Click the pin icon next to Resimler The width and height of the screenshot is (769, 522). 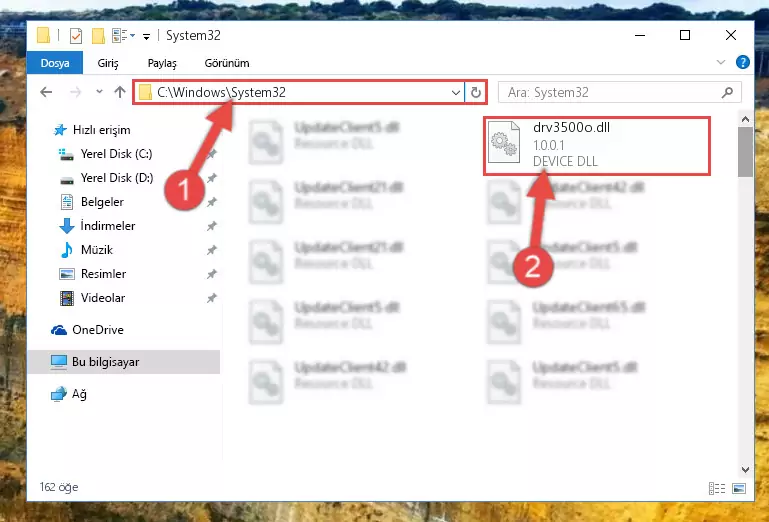(211, 274)
